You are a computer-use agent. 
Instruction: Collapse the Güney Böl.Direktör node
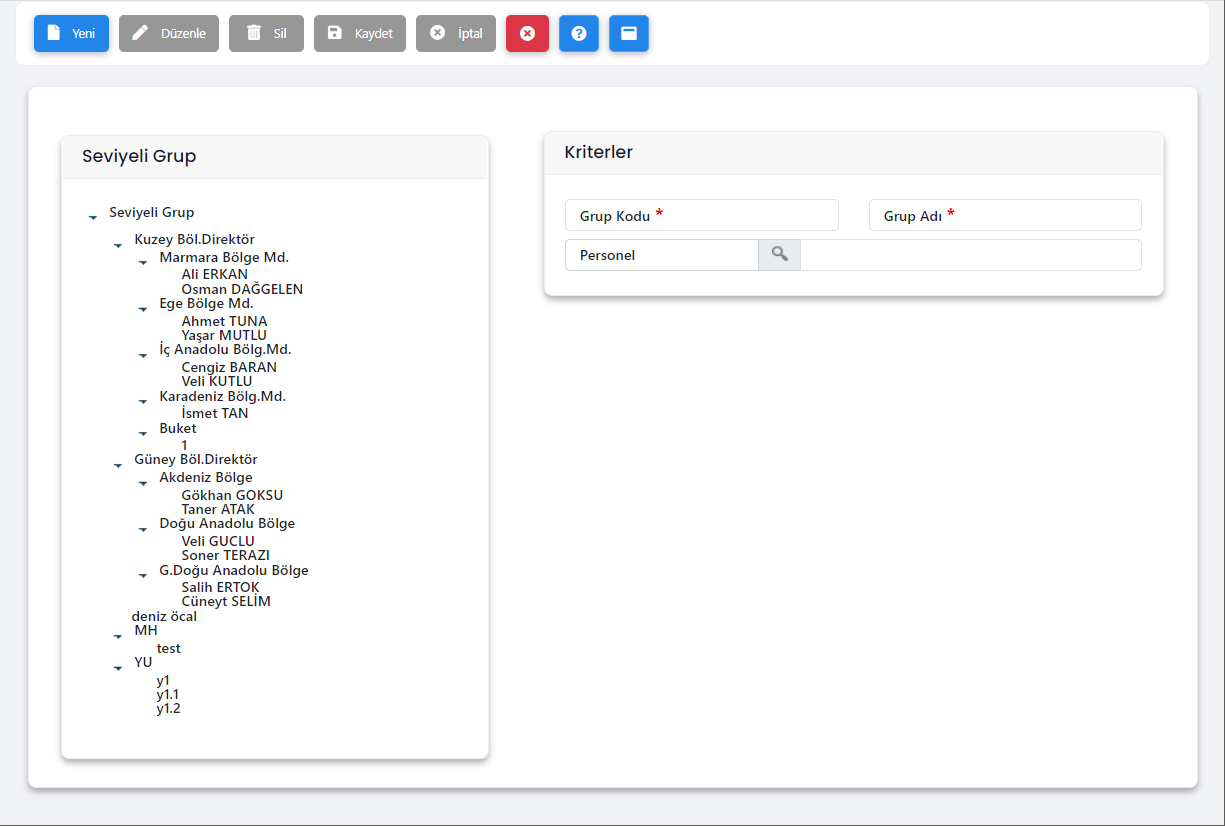[x=118, y=464]
